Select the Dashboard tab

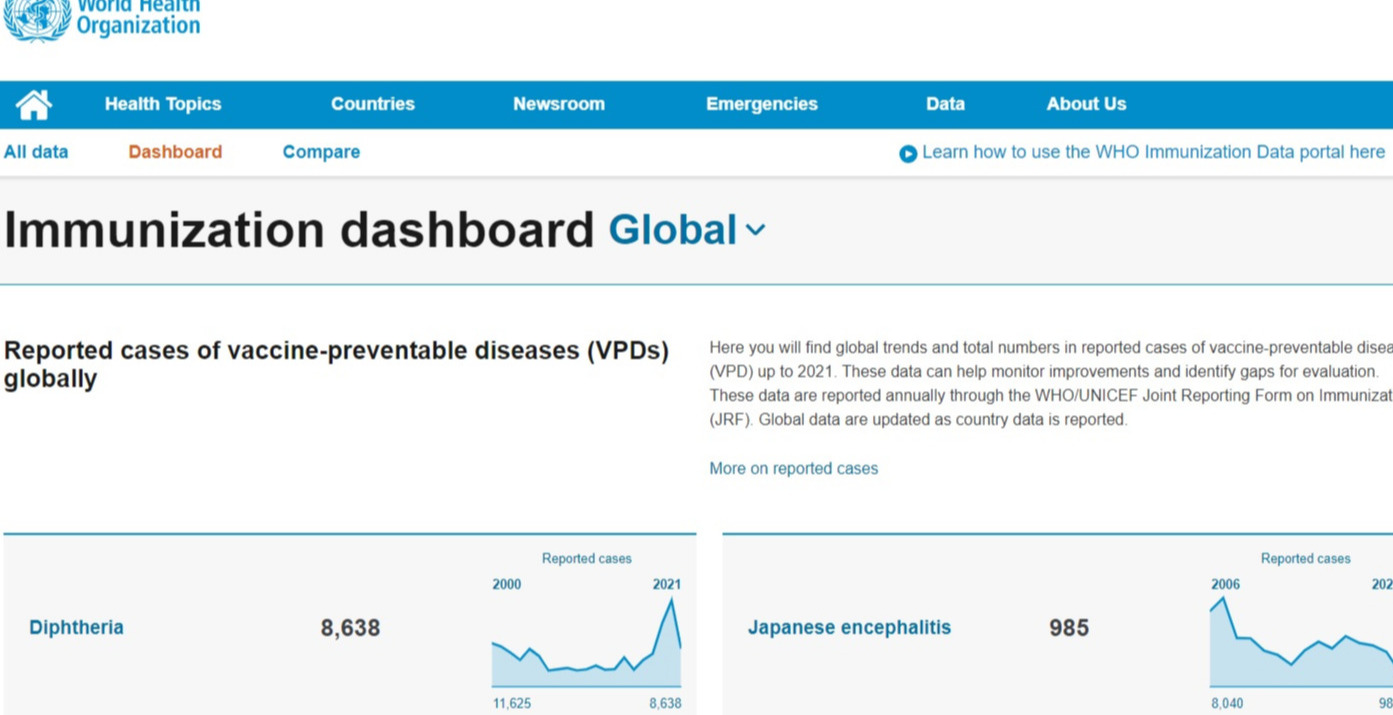175,152
